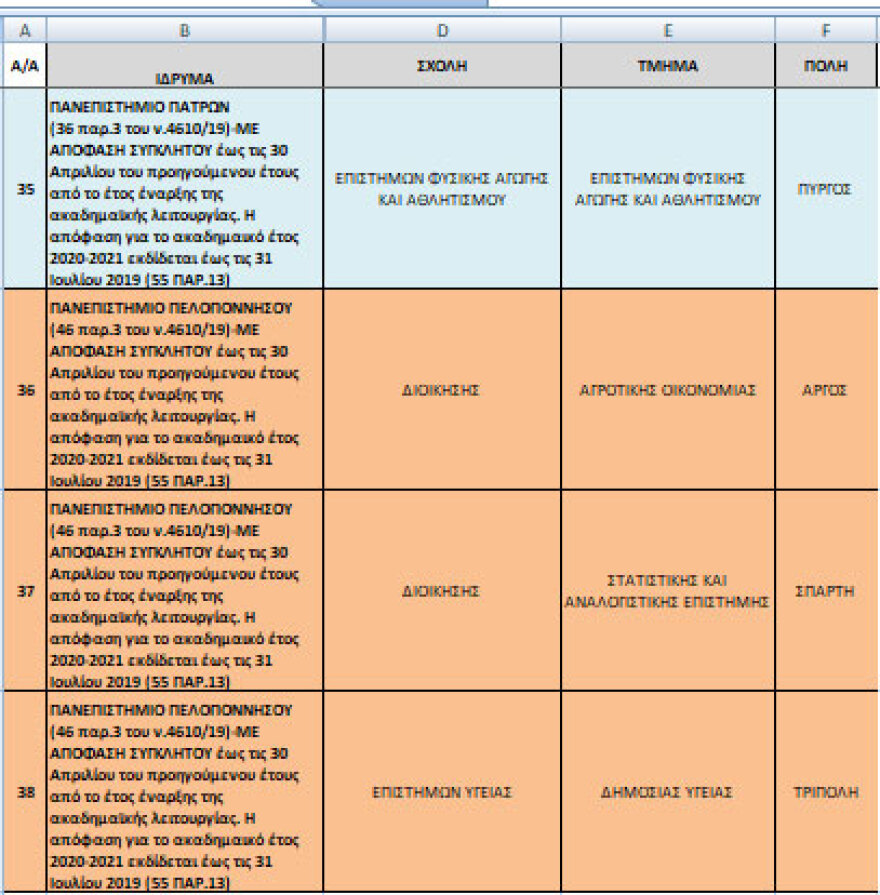Viewport: 880px width, 895px height.
Task: Select column E header
Action: click(668, 31)
